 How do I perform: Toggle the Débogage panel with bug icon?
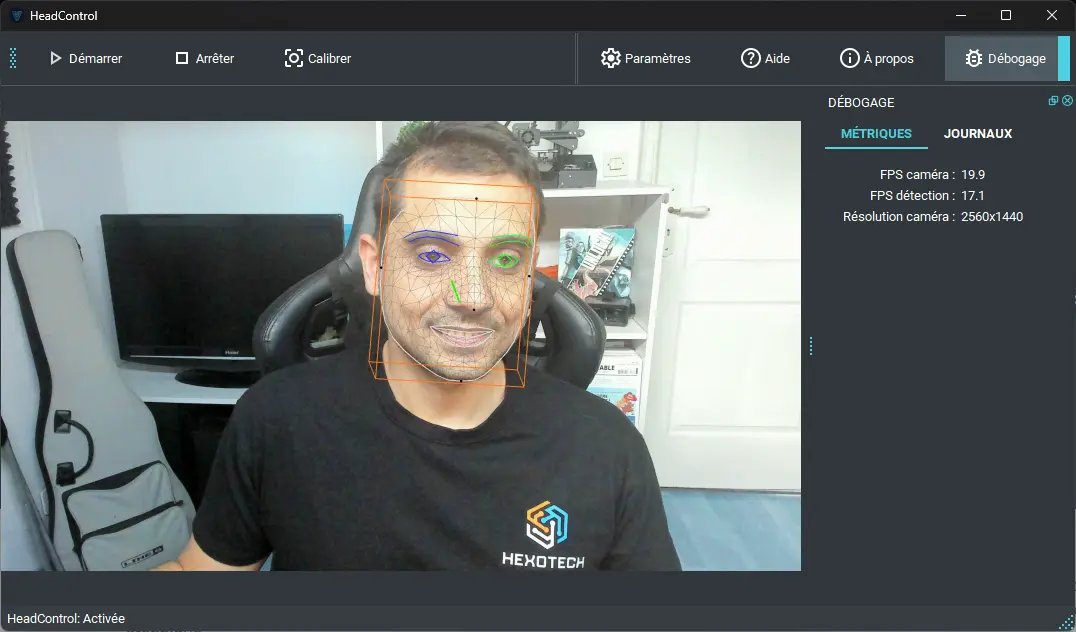[x=973, y=59]
